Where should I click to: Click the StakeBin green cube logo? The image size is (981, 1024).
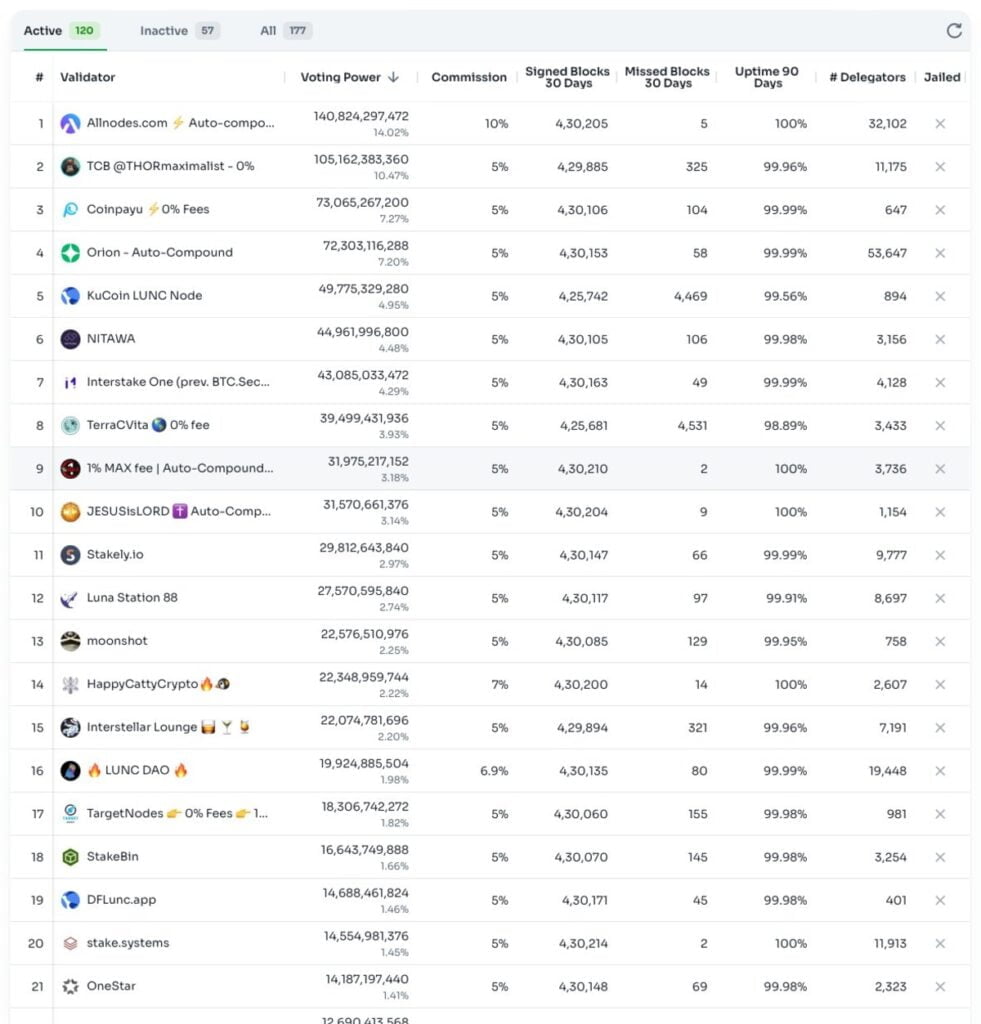tap(70, 857)
